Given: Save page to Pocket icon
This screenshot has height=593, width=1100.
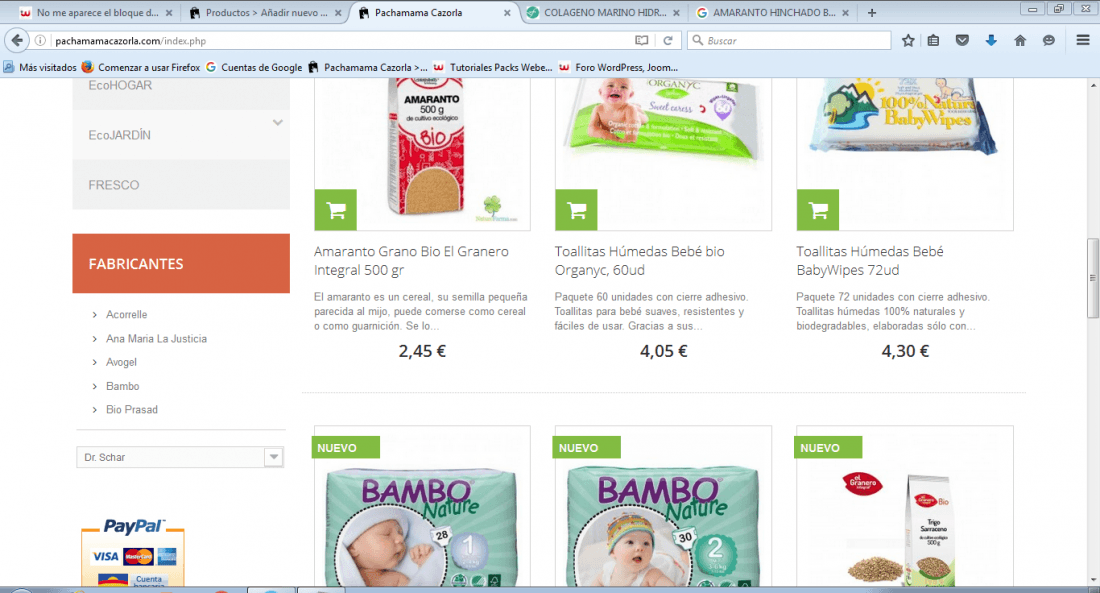Looking at the screenshot, I should tap(962, 41).
